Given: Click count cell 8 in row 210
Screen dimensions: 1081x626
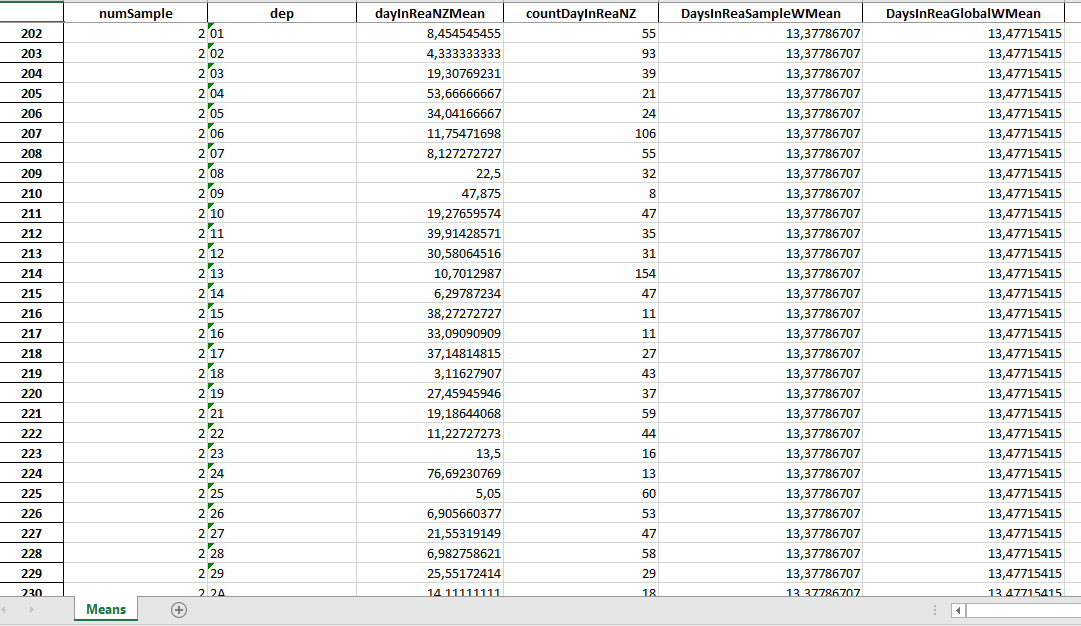Looking at the screenshot, I should (x=580, y=194).
